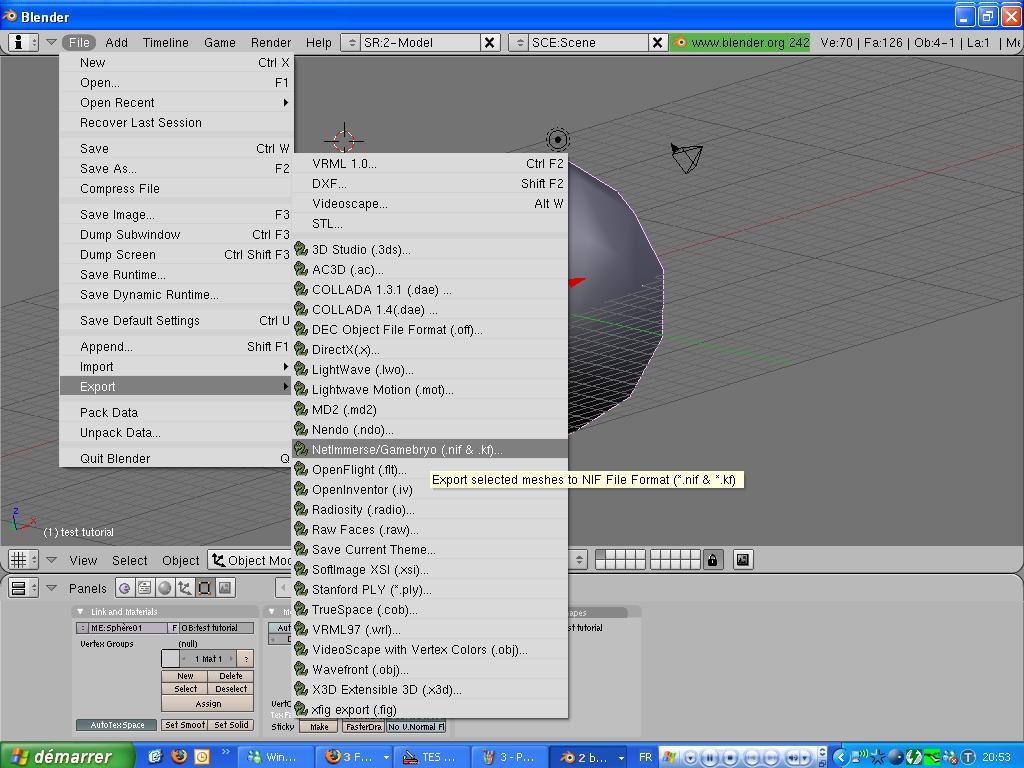Viewport: 1024px width, 768px height.
Task: Collapse the Link and Materials panel
Action: pos(80,612)
